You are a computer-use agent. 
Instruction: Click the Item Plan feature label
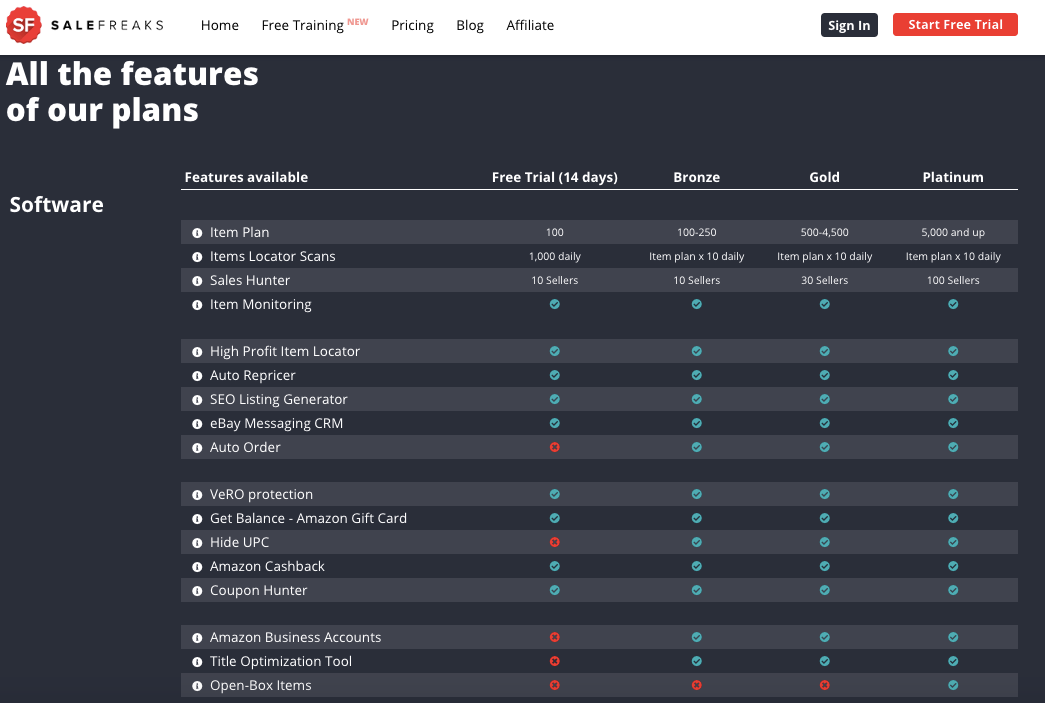coord(239,233)
